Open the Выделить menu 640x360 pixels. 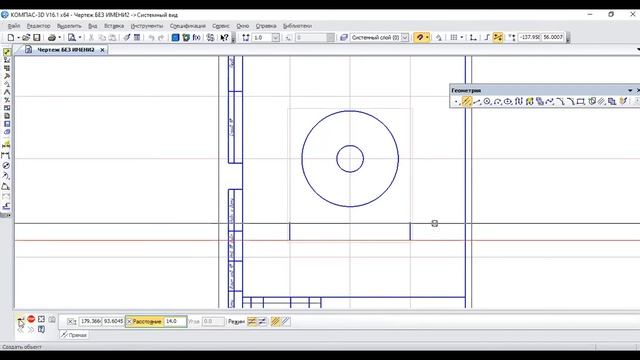[x=69, y=26]
